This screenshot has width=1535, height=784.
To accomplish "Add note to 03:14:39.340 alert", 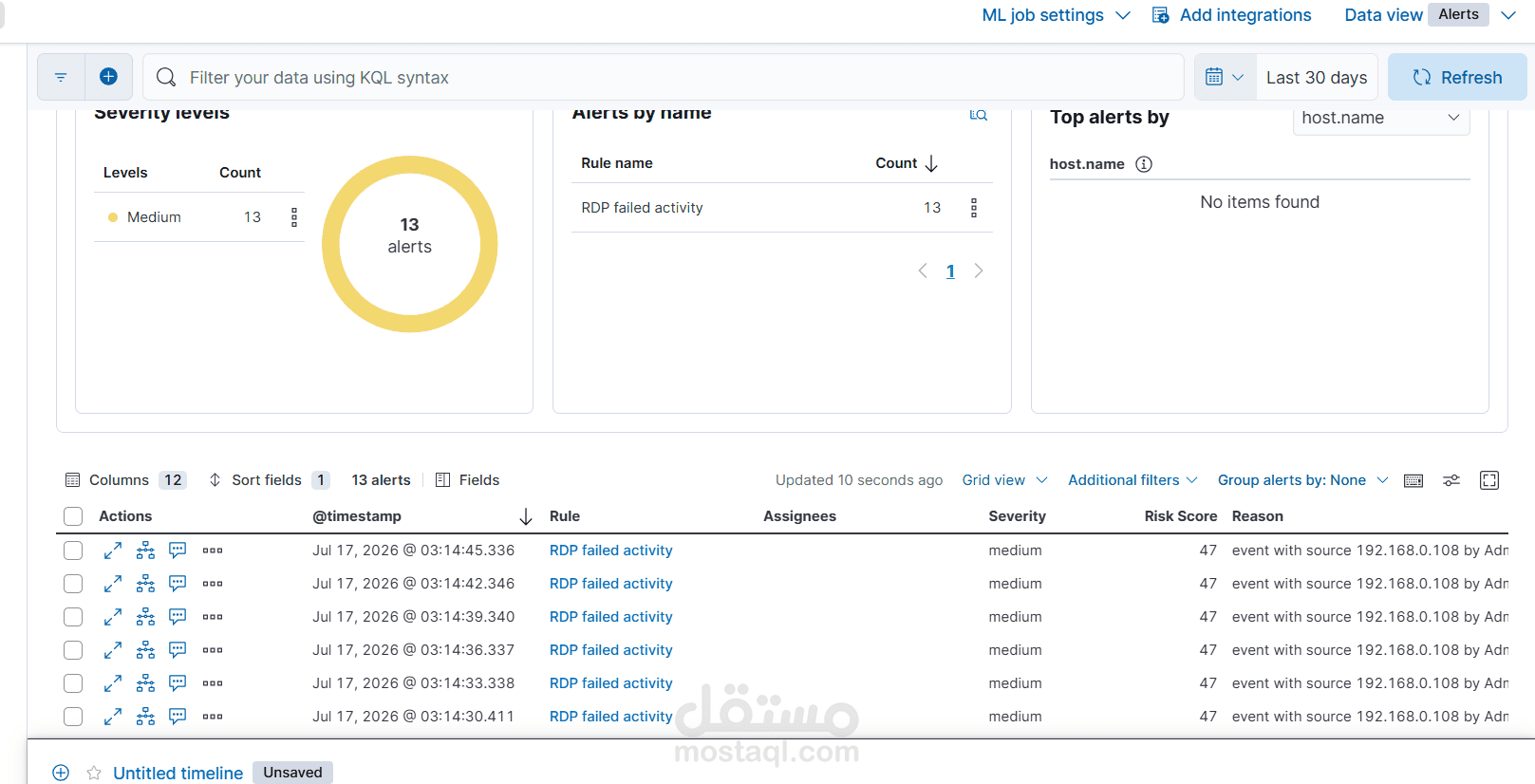I will click(178, 617).
